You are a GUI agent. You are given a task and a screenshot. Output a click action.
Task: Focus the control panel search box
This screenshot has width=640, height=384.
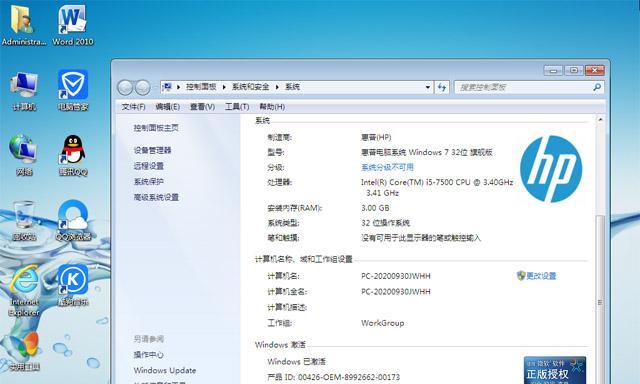(x=524, y=87)
